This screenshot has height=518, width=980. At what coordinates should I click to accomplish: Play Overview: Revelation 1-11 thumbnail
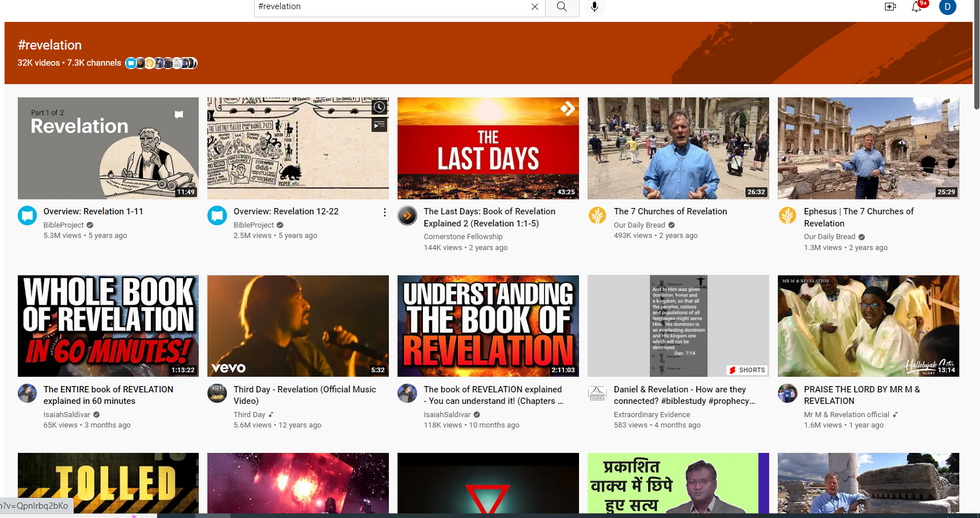(108, 148)
